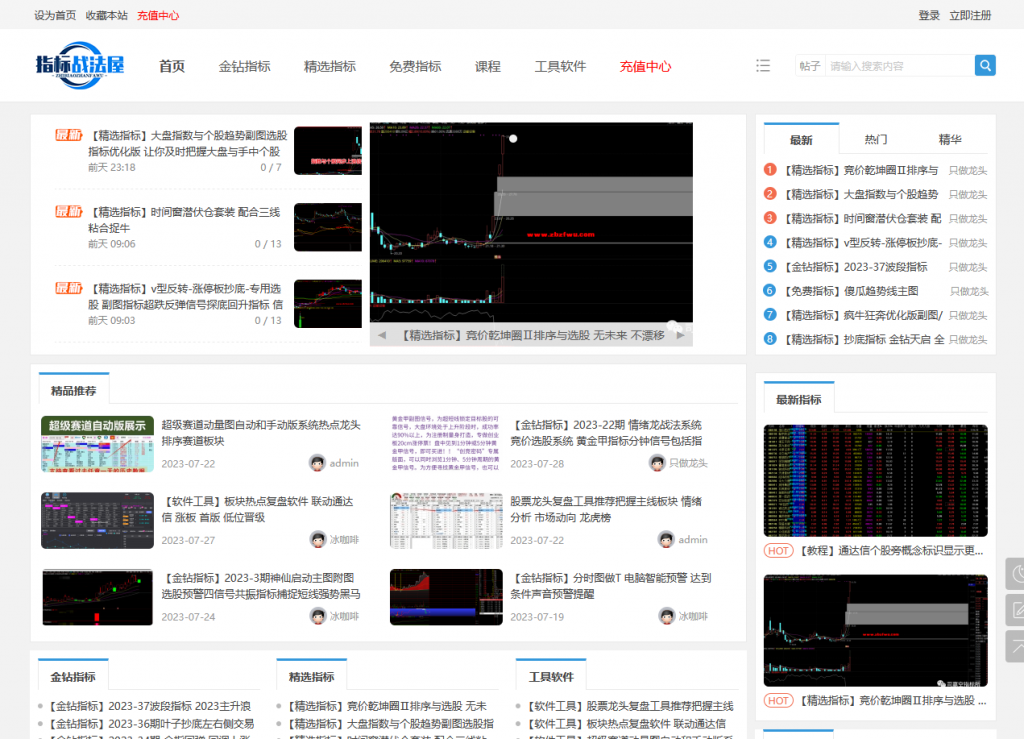Open the 帖子 search type dropdown
This screenshot has height=739, width=1024.
tap(809, 66)
